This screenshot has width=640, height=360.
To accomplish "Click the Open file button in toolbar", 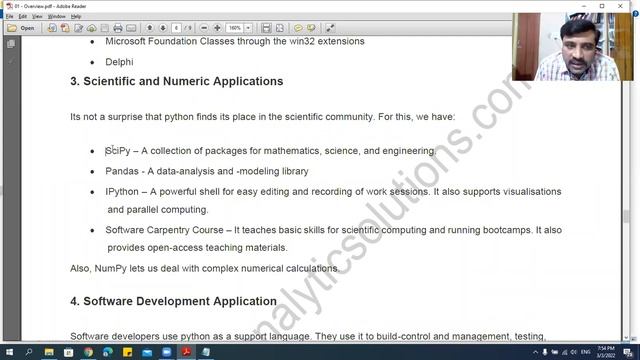I will point(21,28).
